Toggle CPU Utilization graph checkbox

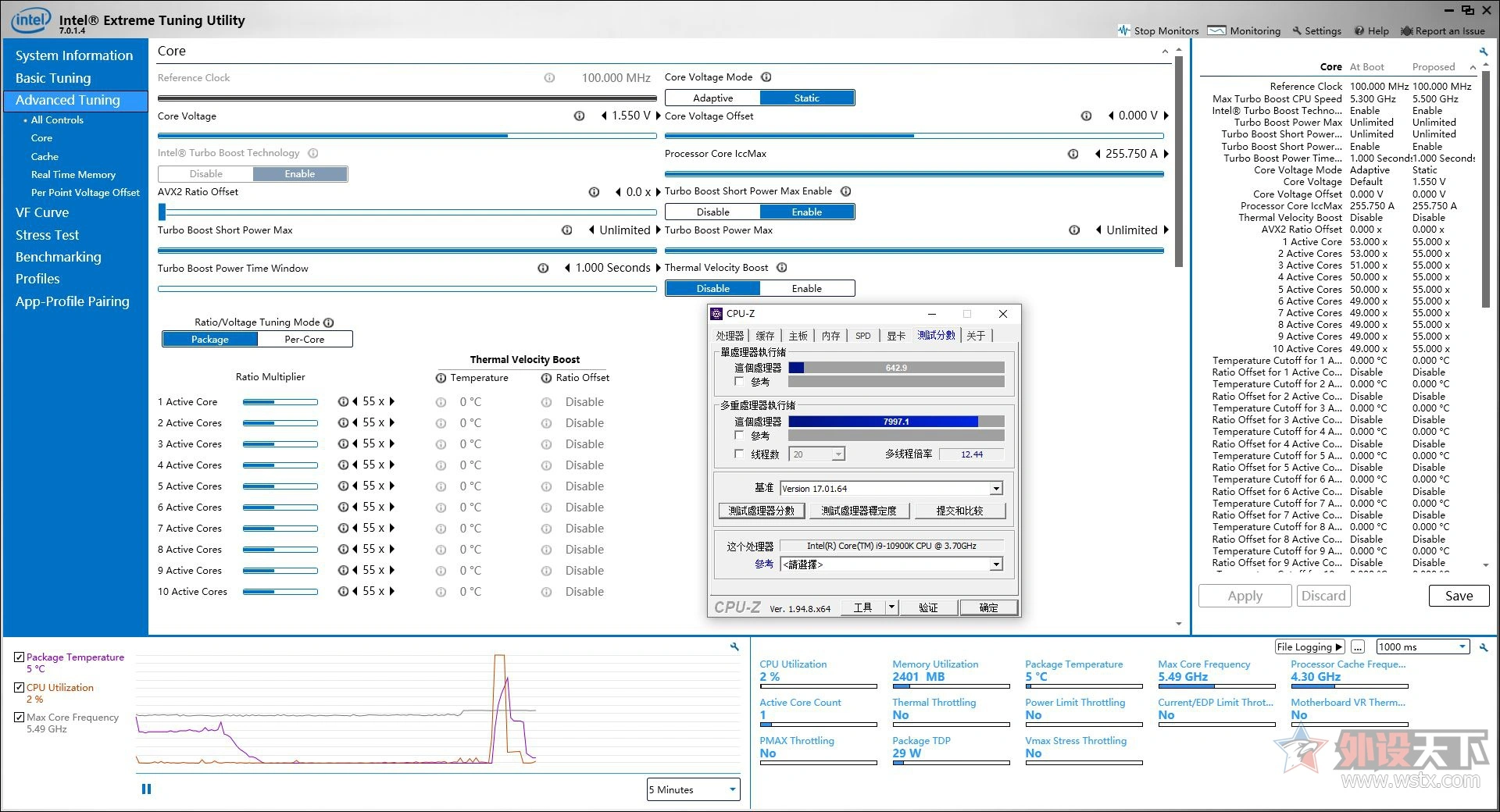point(19,688)
